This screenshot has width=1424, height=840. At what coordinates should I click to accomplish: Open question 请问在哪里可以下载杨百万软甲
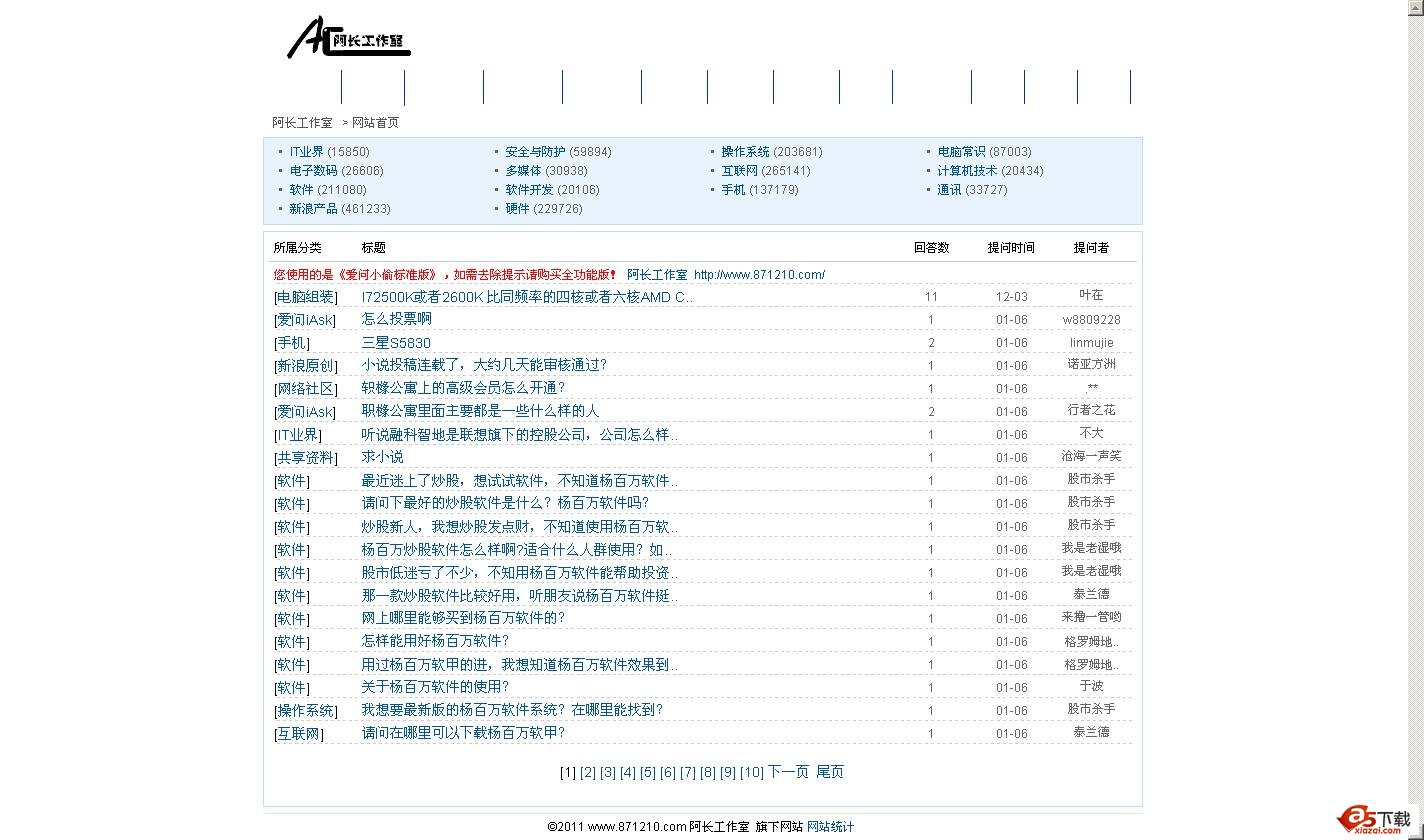pos(464,733)
